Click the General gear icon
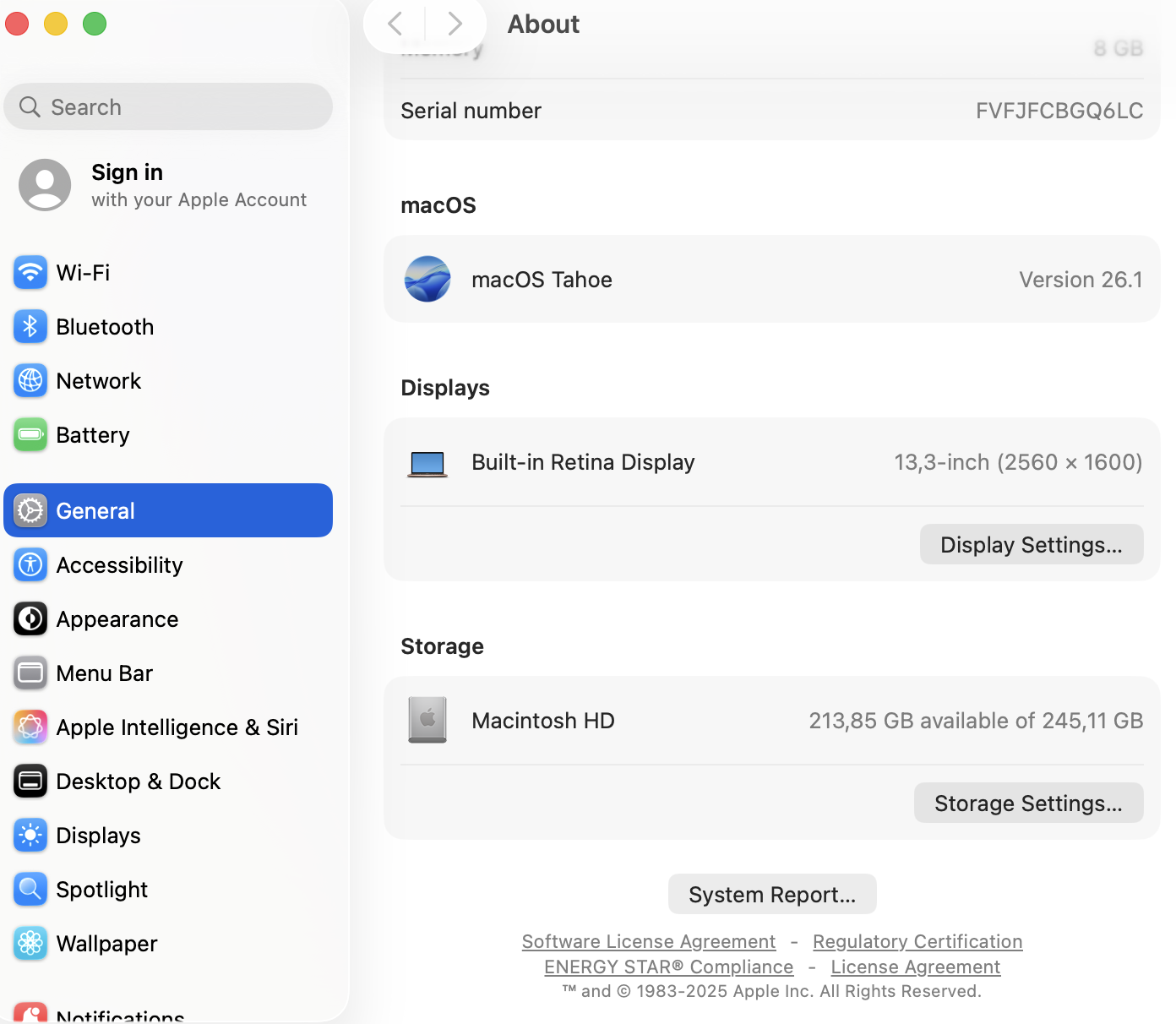 pyautogui.click(x=30, y=510)
